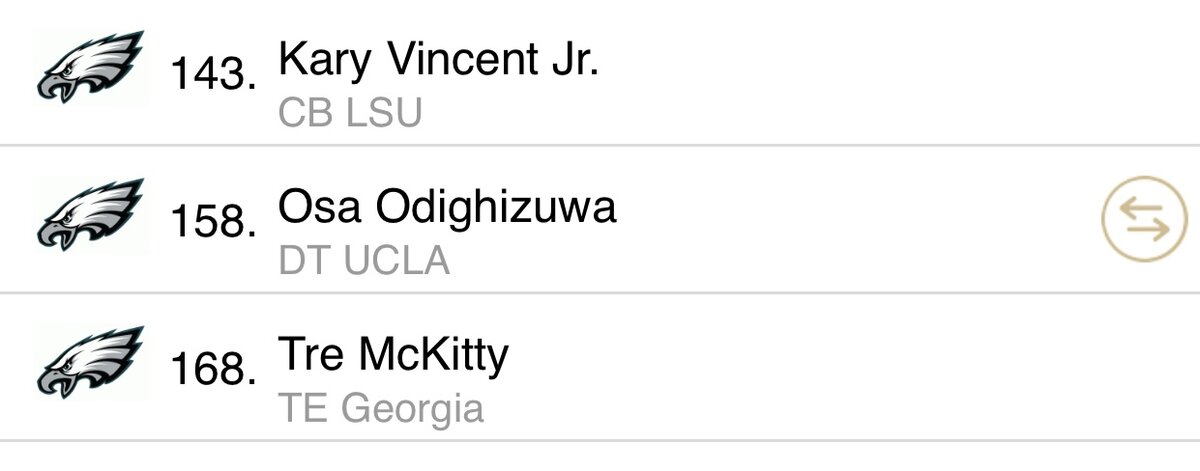1200x471 pixels.
Task: Click the pick number 168
Action: [212, 369]
